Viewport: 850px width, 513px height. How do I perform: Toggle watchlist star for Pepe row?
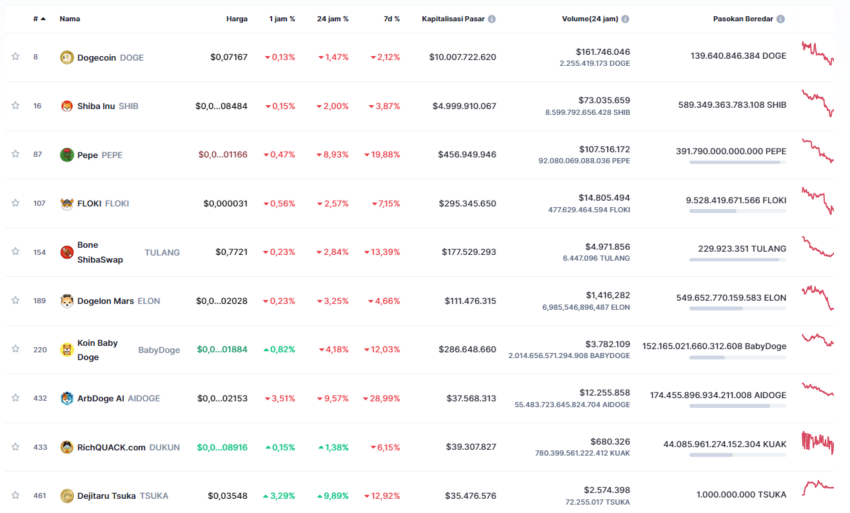15,154
